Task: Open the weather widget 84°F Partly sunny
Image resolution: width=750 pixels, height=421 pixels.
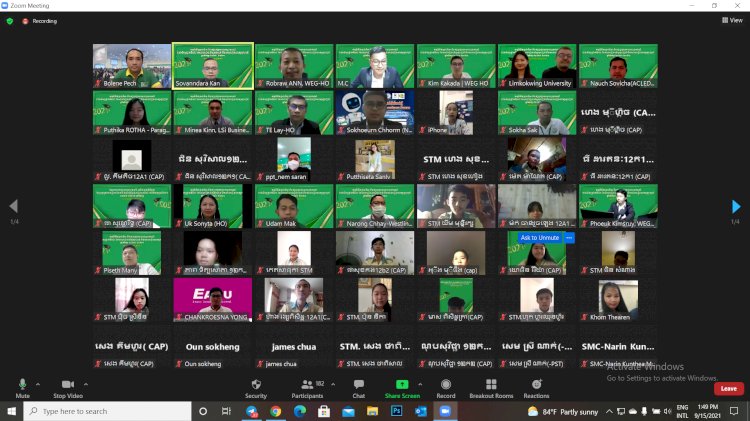Action: pos(563,411)
